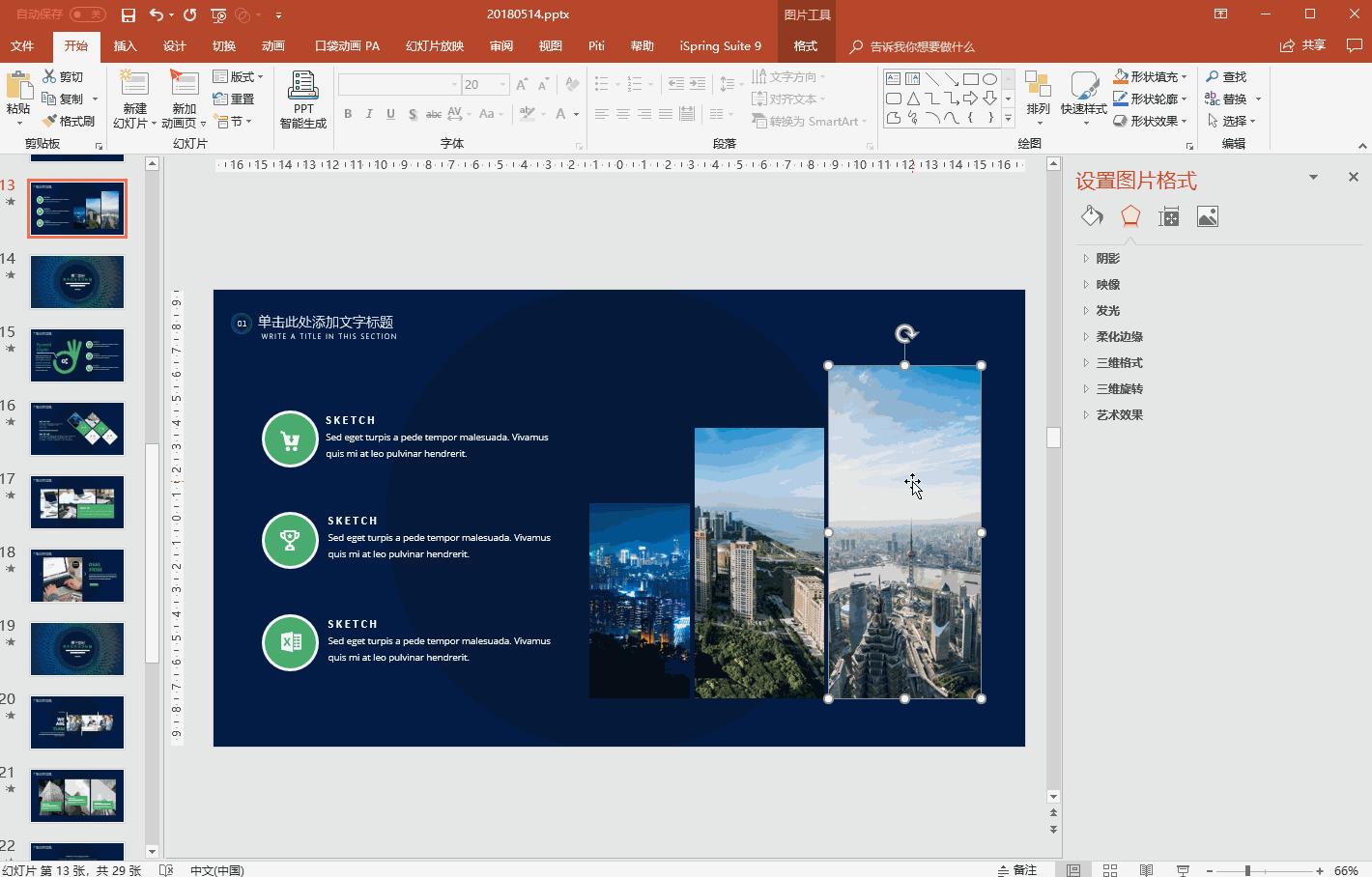Toggle the 自动保存 autosave switch

[x=87, y=14]
